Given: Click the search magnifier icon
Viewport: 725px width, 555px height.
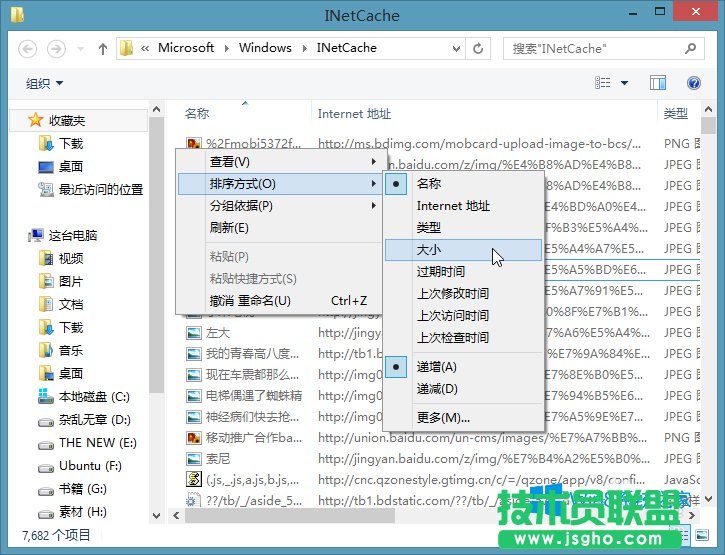Looking at the screenshot, I should (691, 48).
